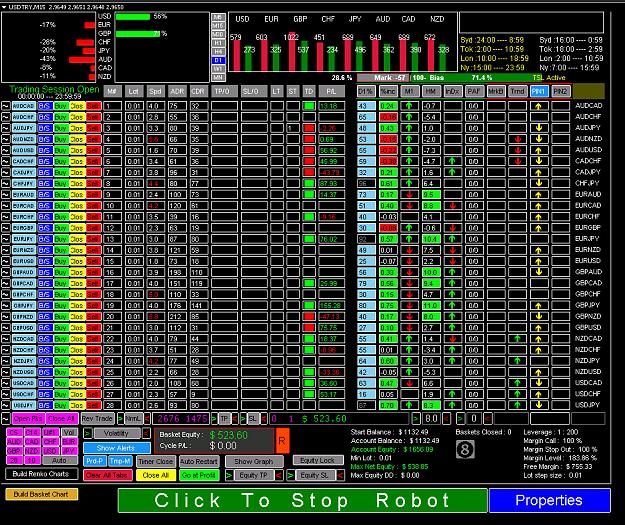Viewport: 625px width, 525px height.
Task: Click the number 8 icon below Baskets Closed
Action: tap(465, 450)
